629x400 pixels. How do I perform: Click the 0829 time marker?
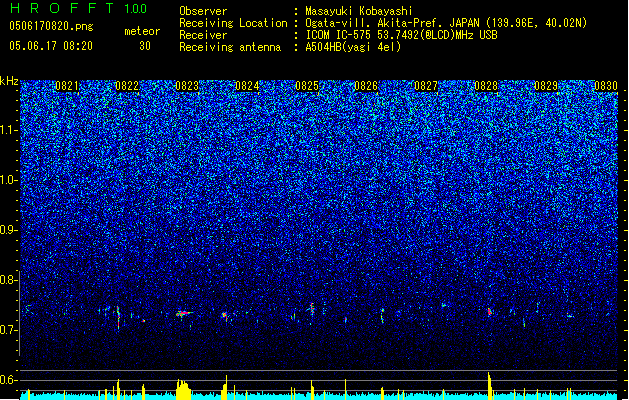click(x=546, y=86)
